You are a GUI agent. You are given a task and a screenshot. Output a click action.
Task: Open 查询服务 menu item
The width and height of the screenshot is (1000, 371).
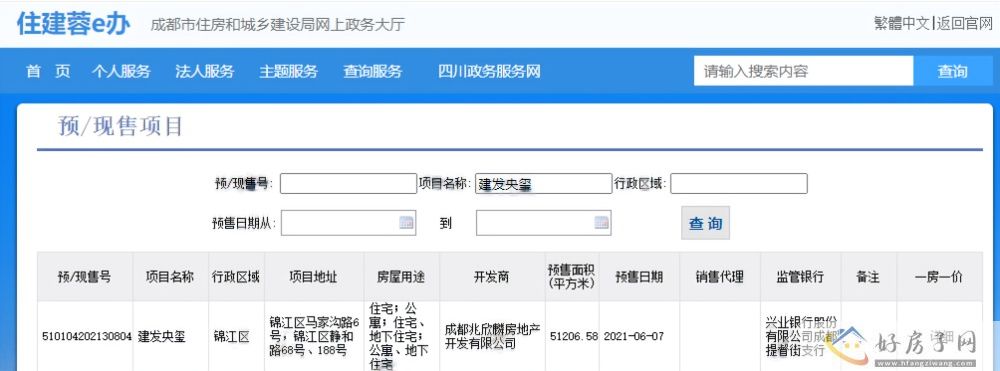click(372, 71)
